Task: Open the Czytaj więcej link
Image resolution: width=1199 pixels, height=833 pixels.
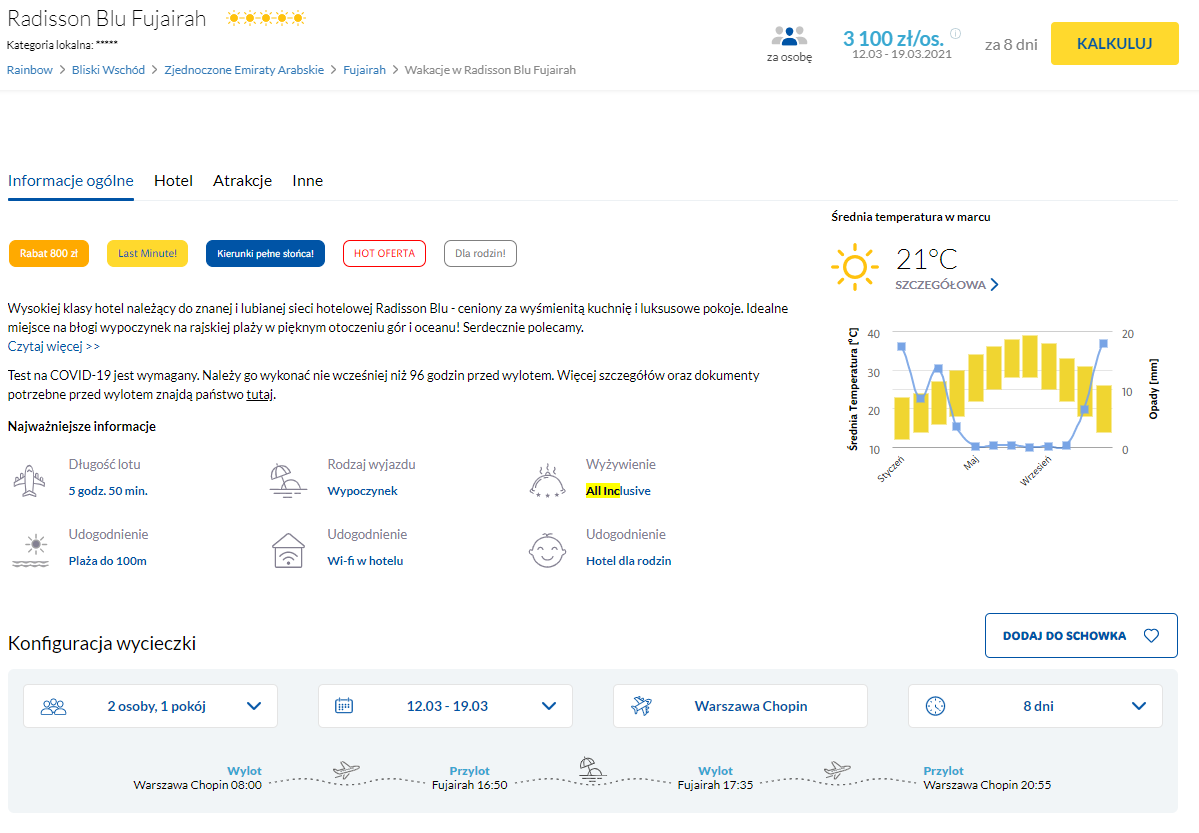Action: click(53, 346)
